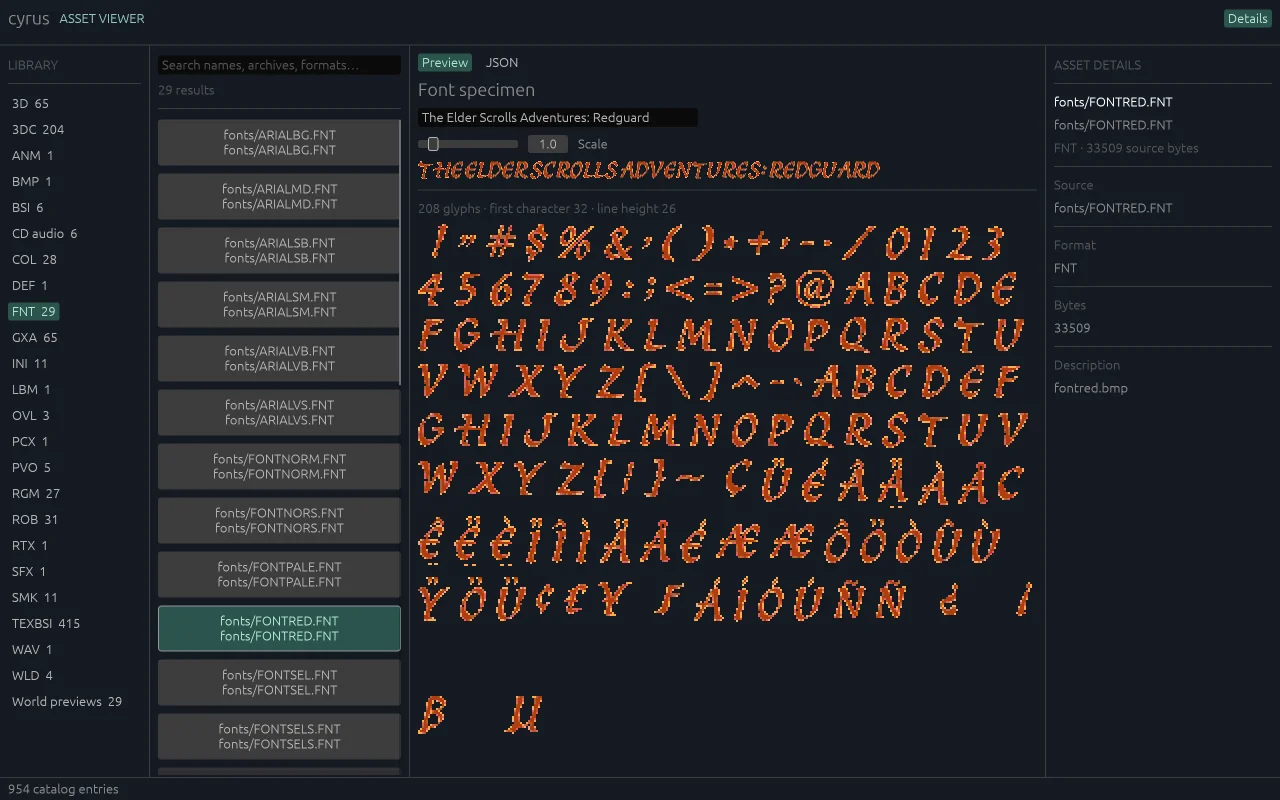Image resolution: width=1280 pixels, height=800 pixels.
Task: Click the ASSET VIEWER header label
Action: (102, 18)
